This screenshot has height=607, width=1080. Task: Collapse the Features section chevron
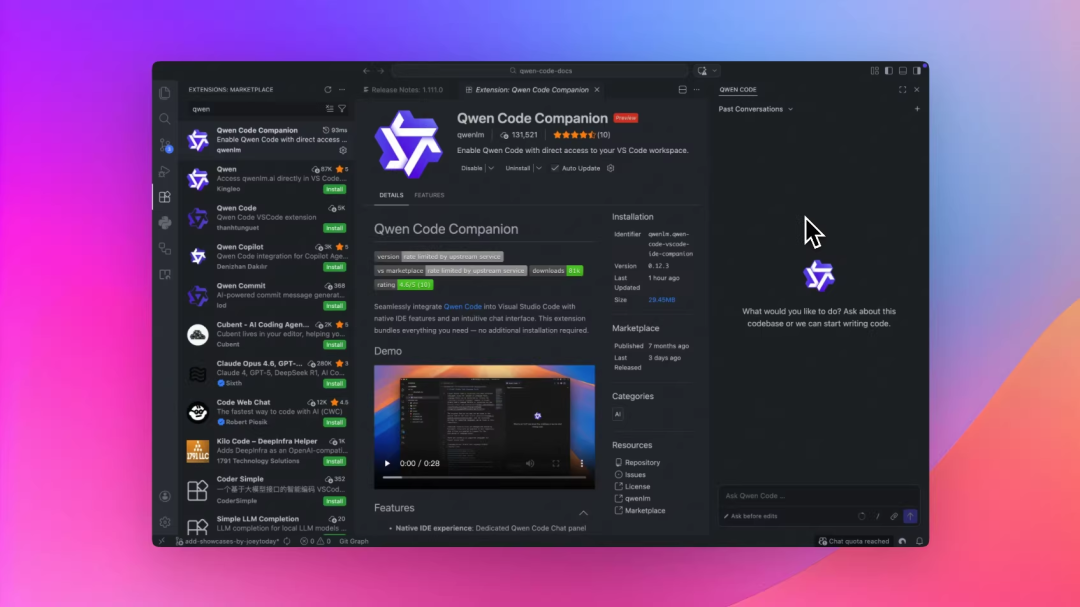coord(583,513)
